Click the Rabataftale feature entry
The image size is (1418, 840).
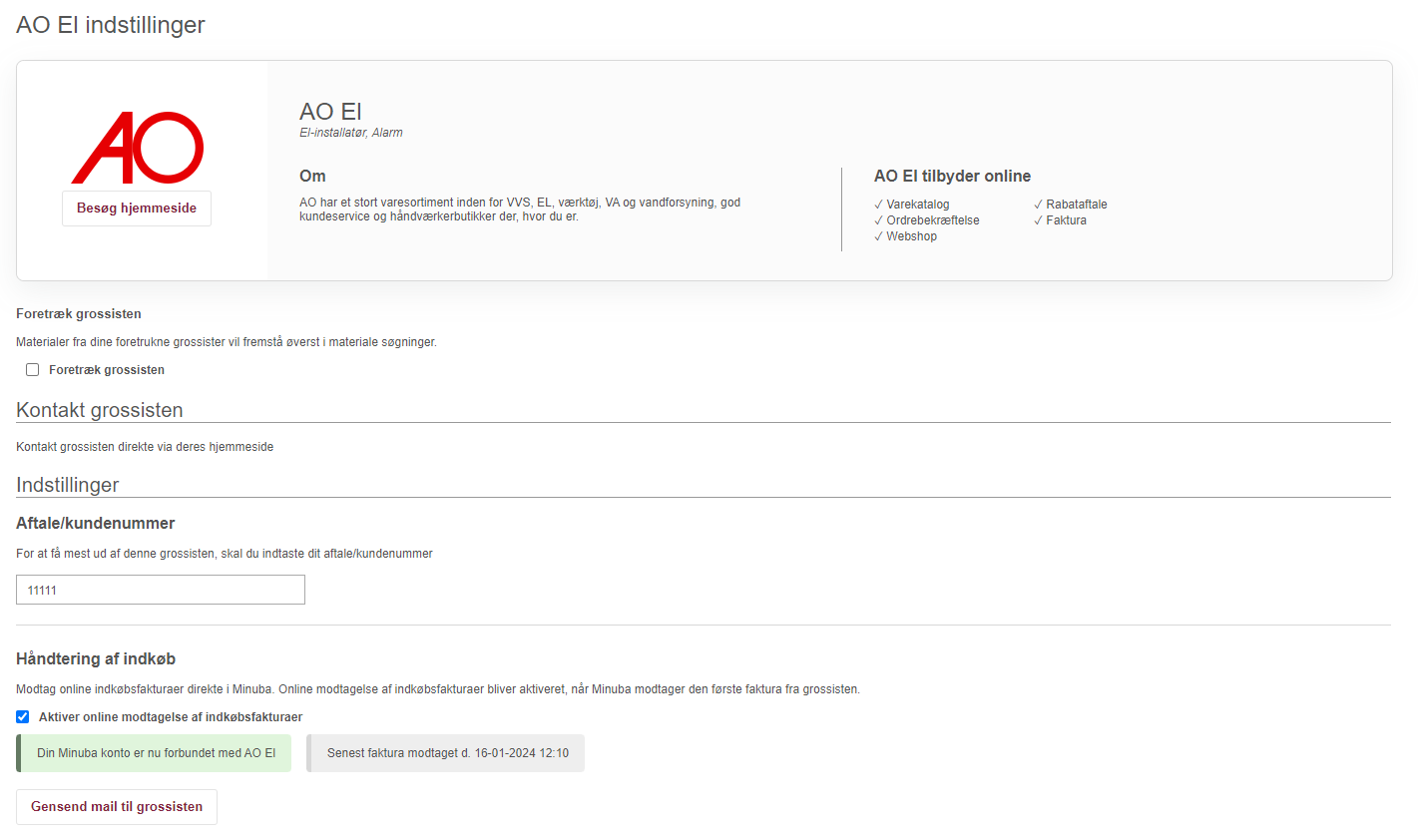point(1071,205)
